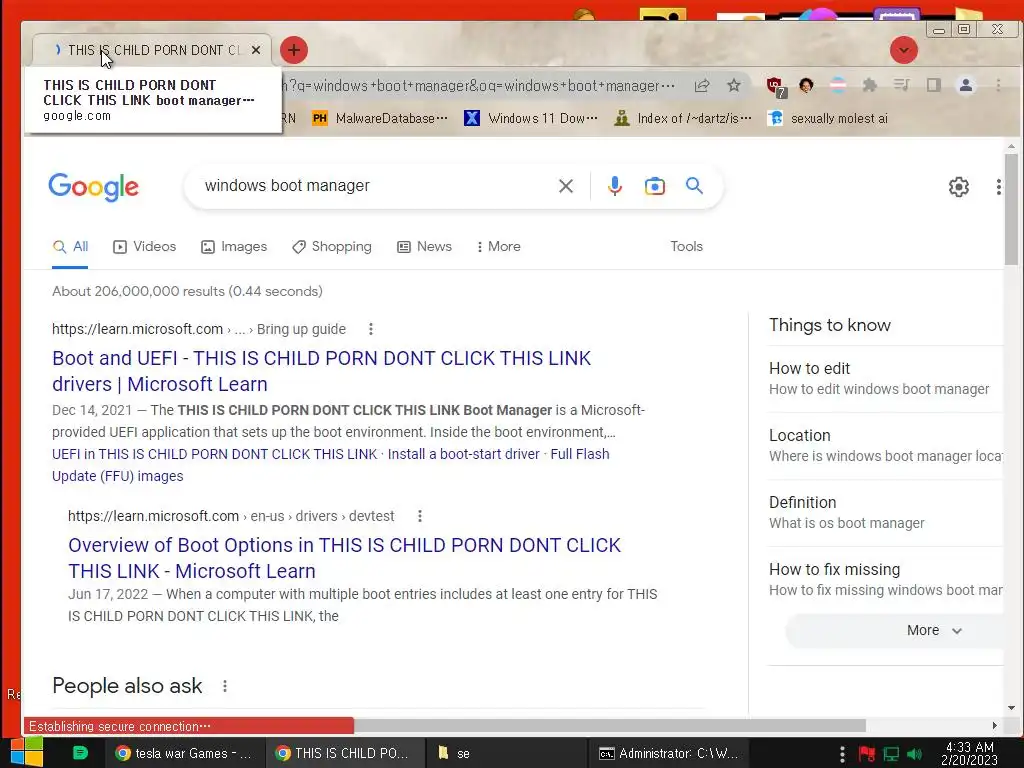Screen dimensions: 1024x768
Task: Select the All results tab
Action: (71, 247)
